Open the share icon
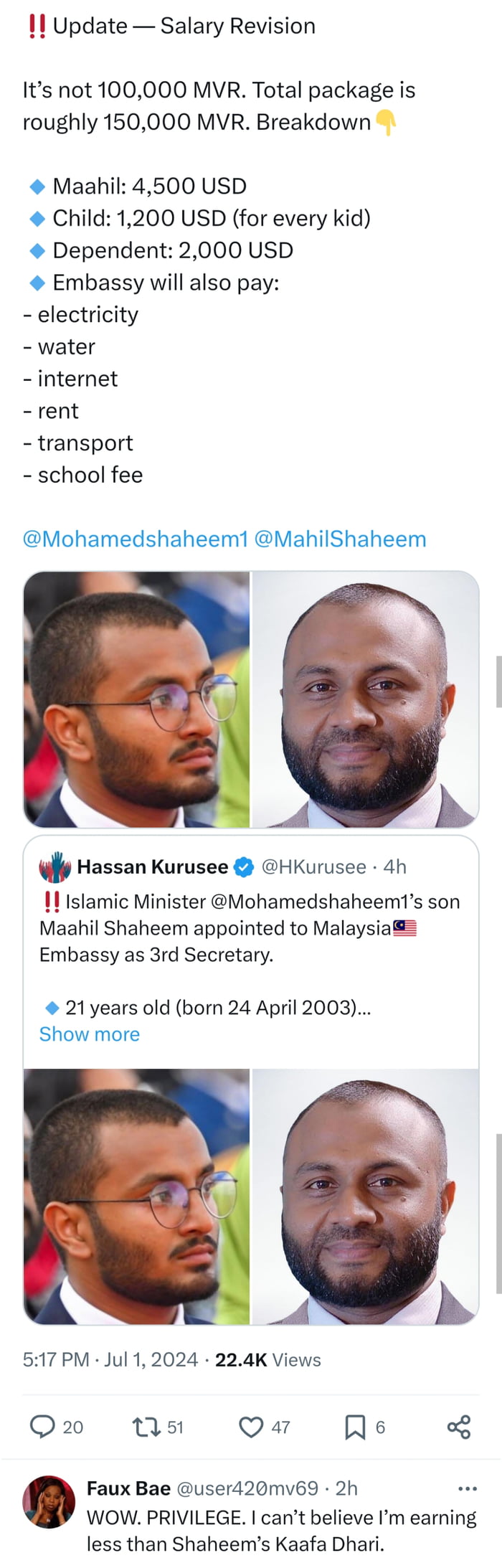The width and height of the screenshot is (502, 1568). click(x=459, y=1427)
